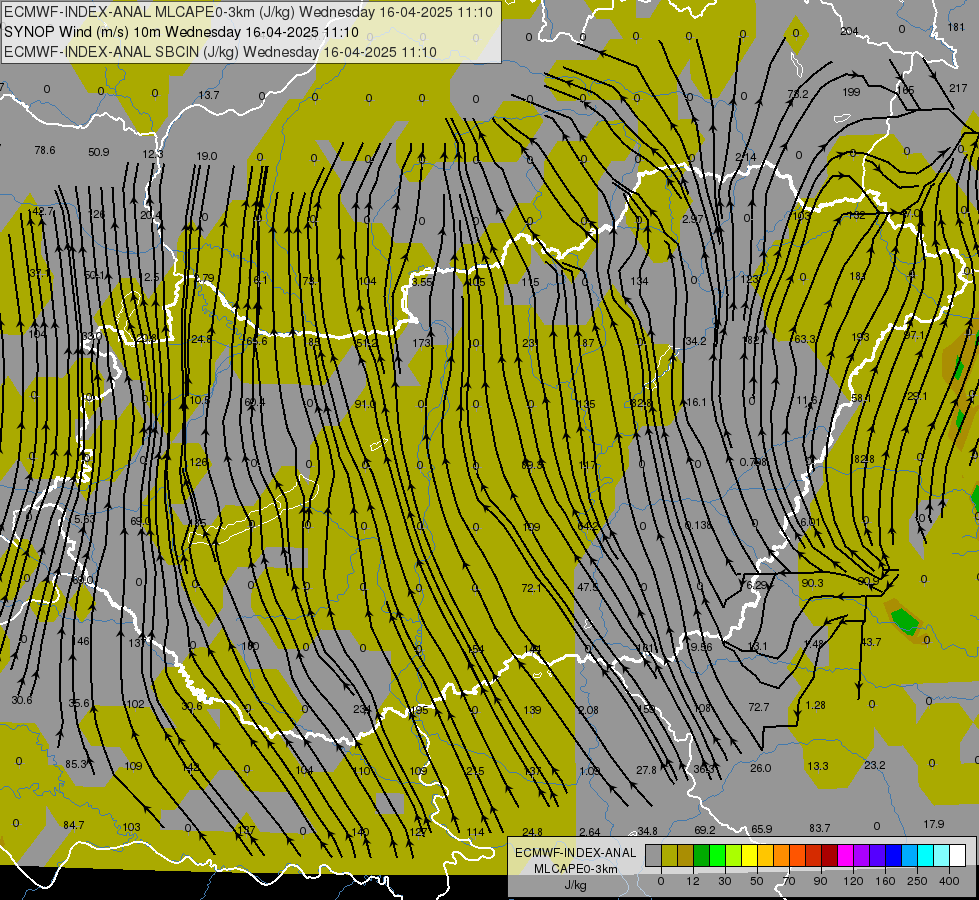Click the legend tick label 50
Viewport: 979px width, 900px height.
pyautogui.click(x=756, y=881)
